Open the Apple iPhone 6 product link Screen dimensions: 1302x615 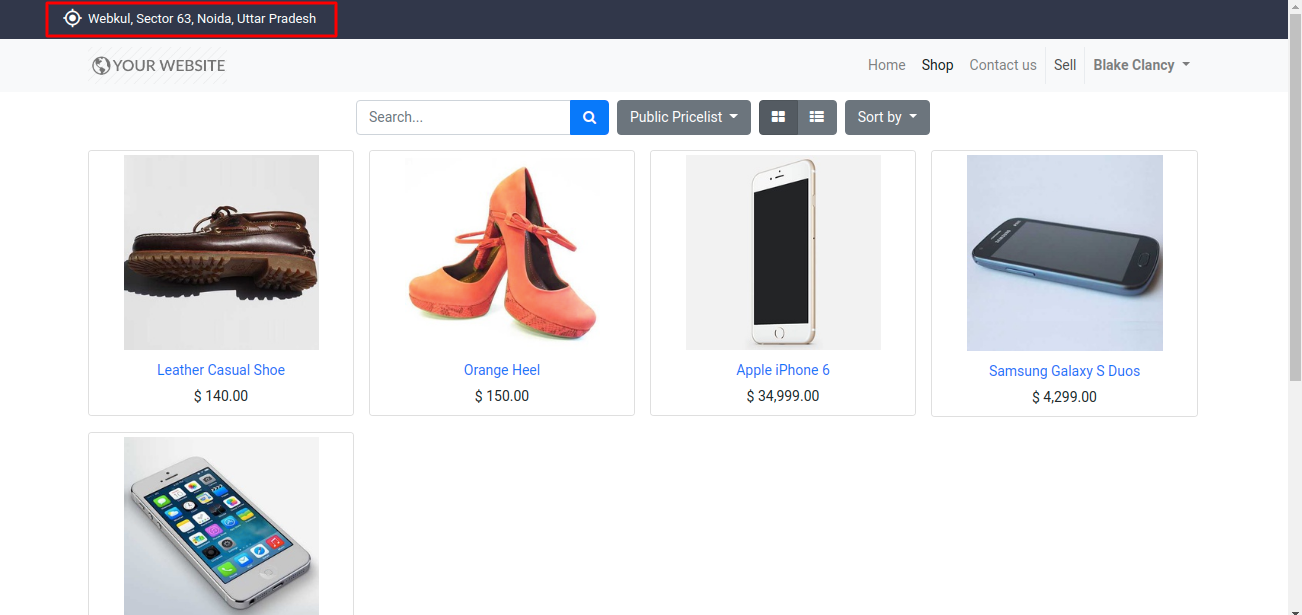[x=783, y=370]
